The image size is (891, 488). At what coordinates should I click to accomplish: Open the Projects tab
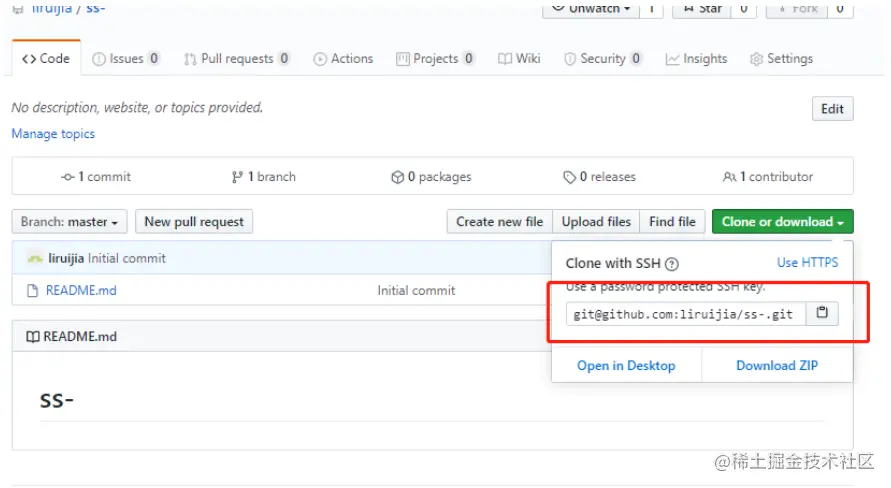pyautogui.click(x=435, y=59)
